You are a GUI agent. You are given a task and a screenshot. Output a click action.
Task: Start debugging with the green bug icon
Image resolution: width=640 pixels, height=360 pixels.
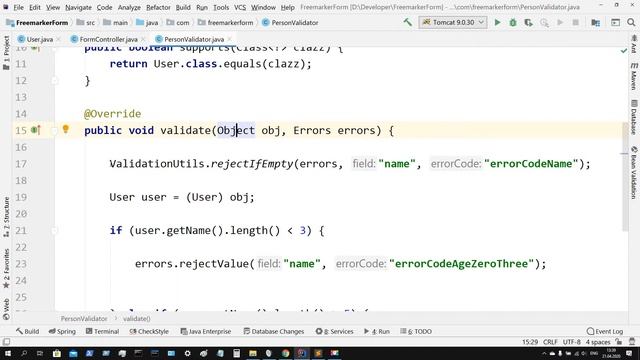(513, 22)
